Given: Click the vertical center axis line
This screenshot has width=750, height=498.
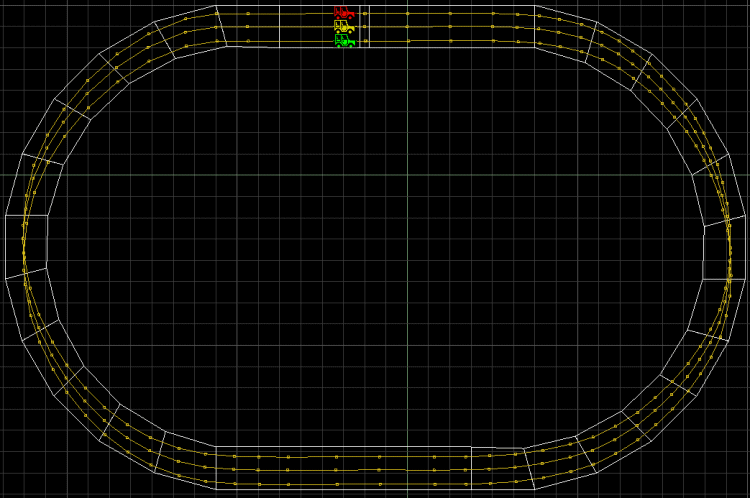Looking at the screenshot, I should [x=407, y=300].
